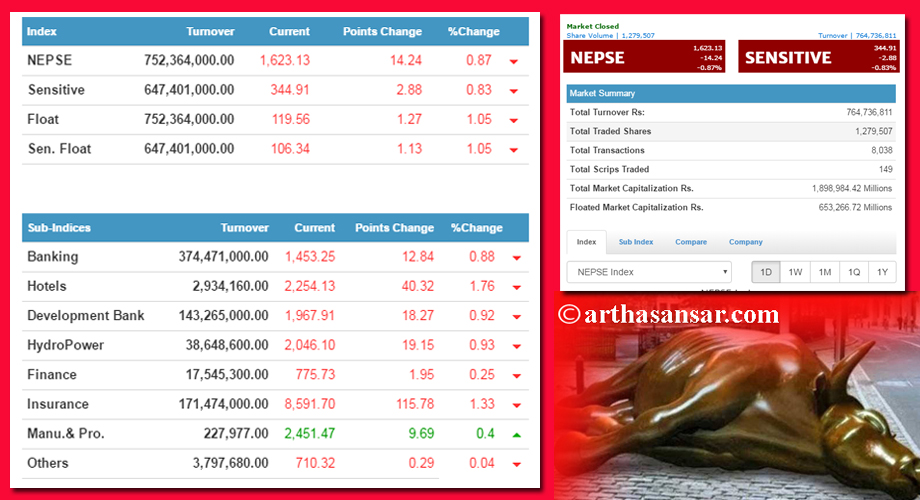The height and width of the screenshot is (500, 920).
Task: Switch chart range to 1W
Action: [x=795, y=272]
